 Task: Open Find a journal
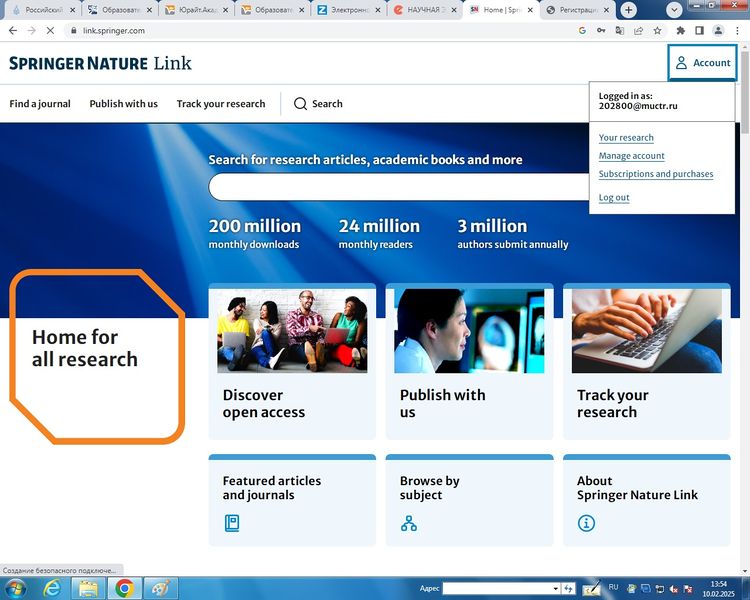coord(40,104)
